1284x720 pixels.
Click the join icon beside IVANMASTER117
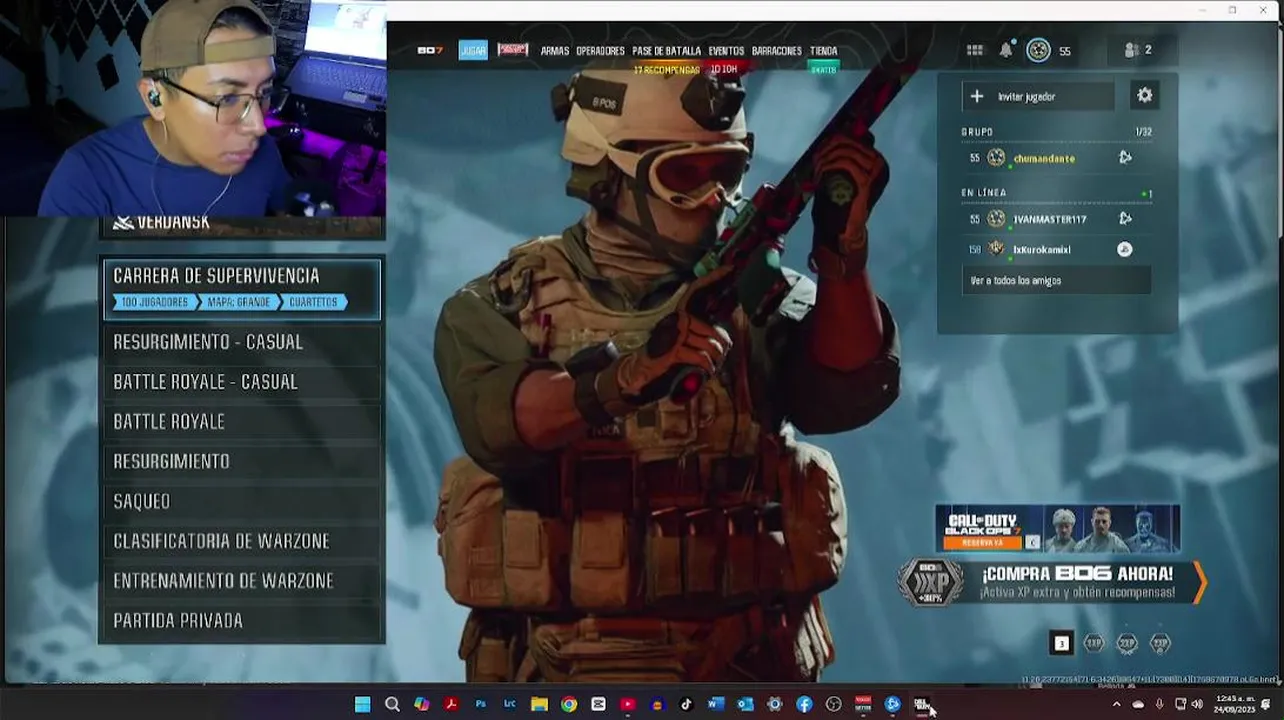(1125, 218)
